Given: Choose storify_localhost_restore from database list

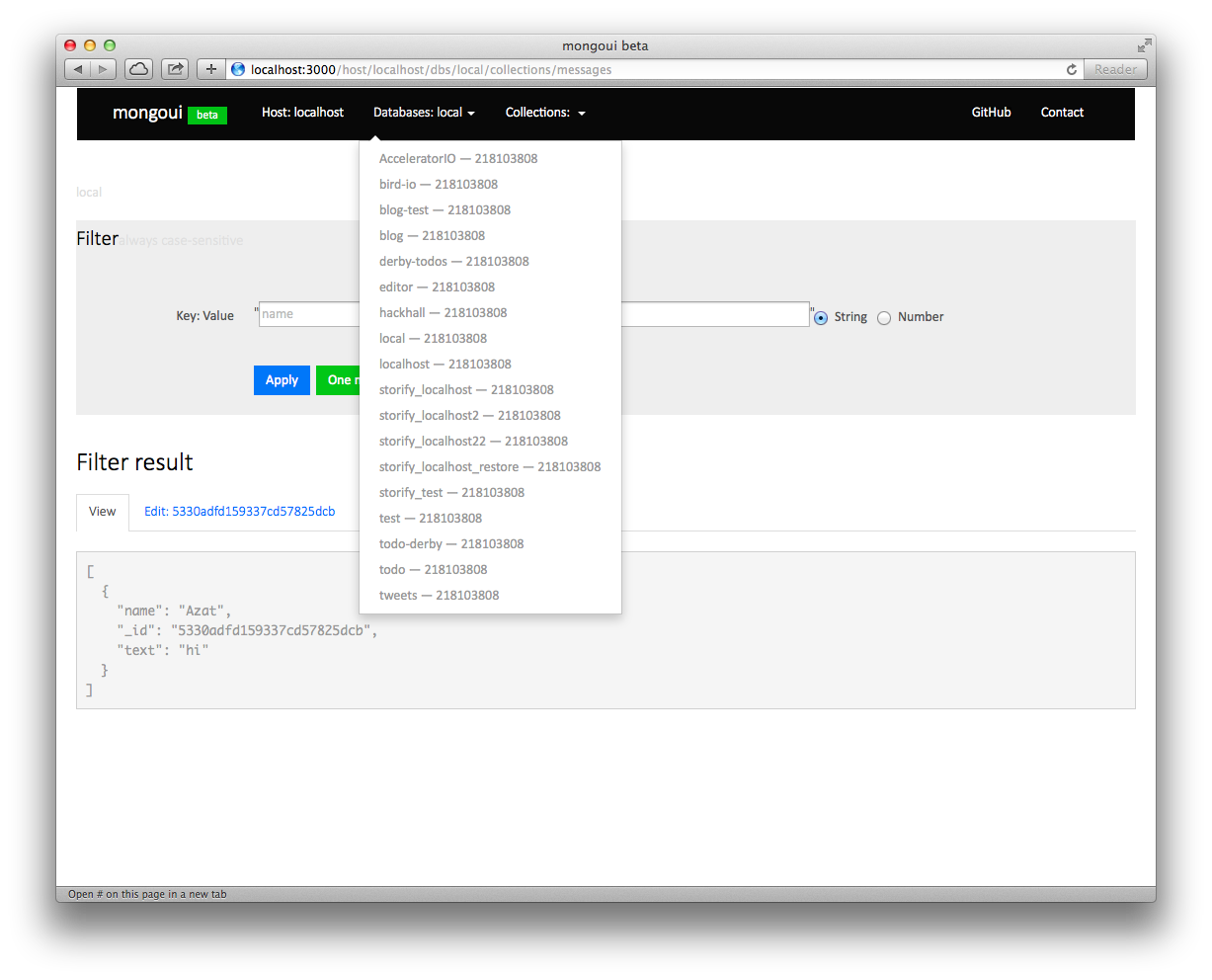Looking at the screenshot, I should [490, 467].
